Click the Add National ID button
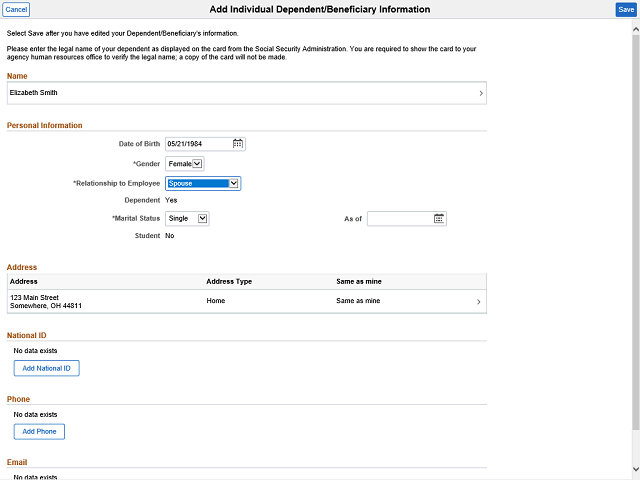The width and height of the screenshot is (640, 480). coord(47,368)
